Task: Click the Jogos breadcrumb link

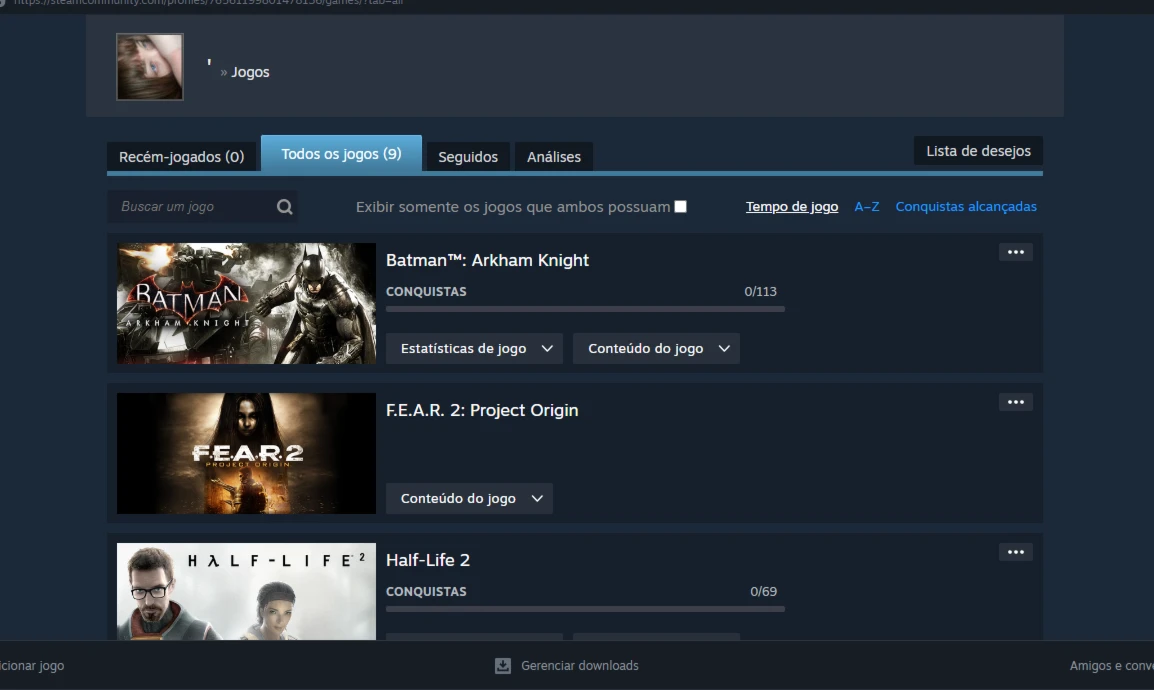Action: point(250,72)
